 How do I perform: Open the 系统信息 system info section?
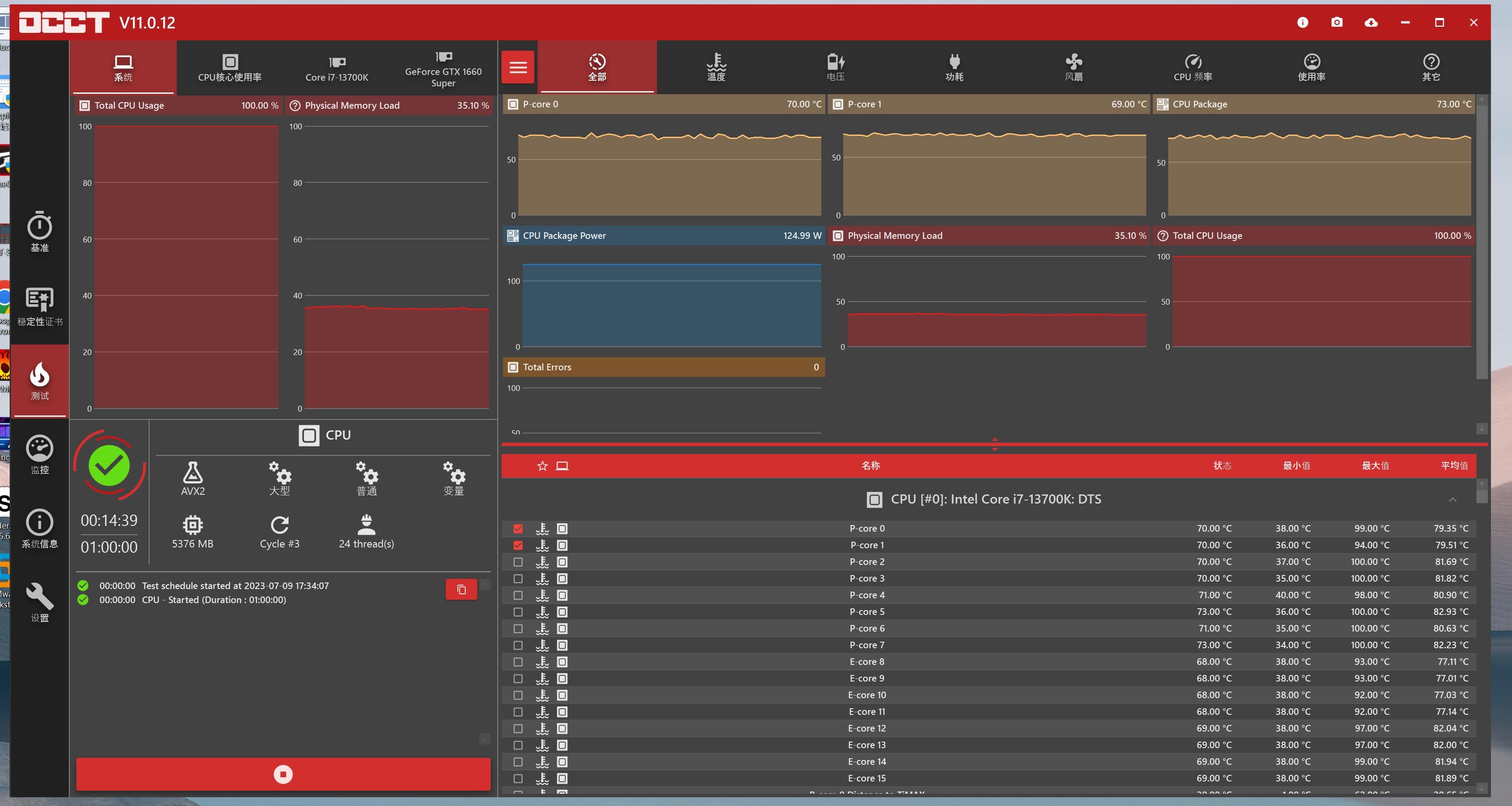(x=39, y=529)
